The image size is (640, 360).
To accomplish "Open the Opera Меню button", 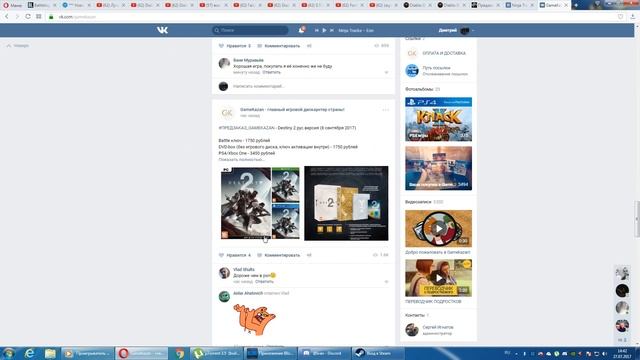I will (x=12, y=5).
